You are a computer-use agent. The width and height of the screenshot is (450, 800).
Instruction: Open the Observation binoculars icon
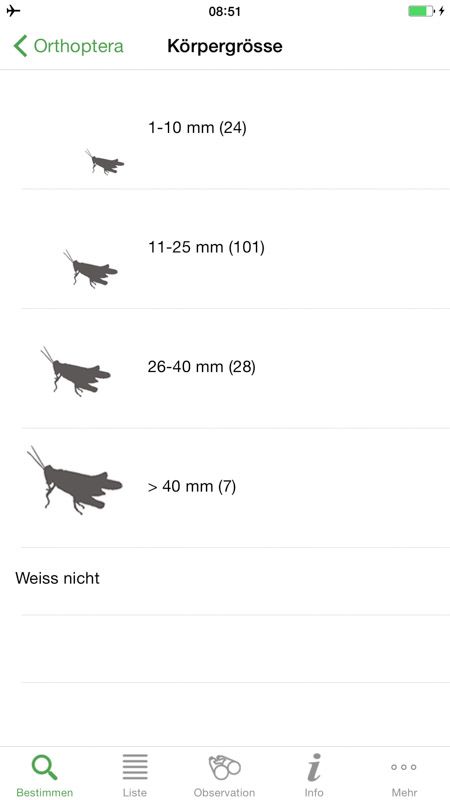(224, 767)
